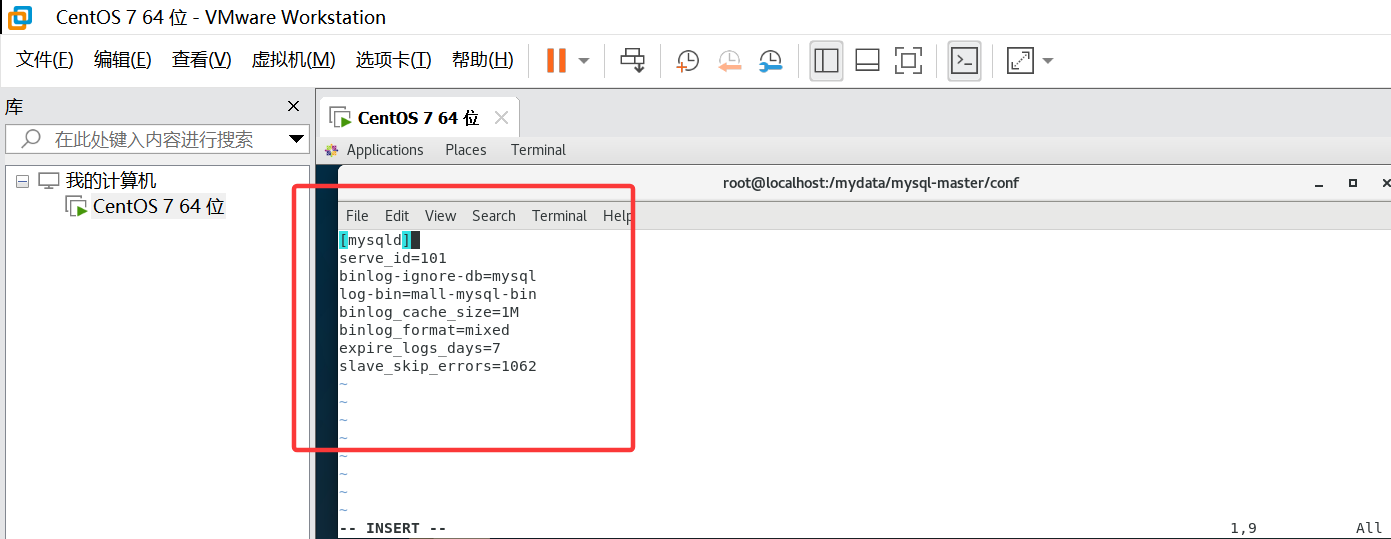Select 我的计算机 in the library tree
This screenshot has width=1391, height=539.
pyautogui.click(x=111, y=181)
